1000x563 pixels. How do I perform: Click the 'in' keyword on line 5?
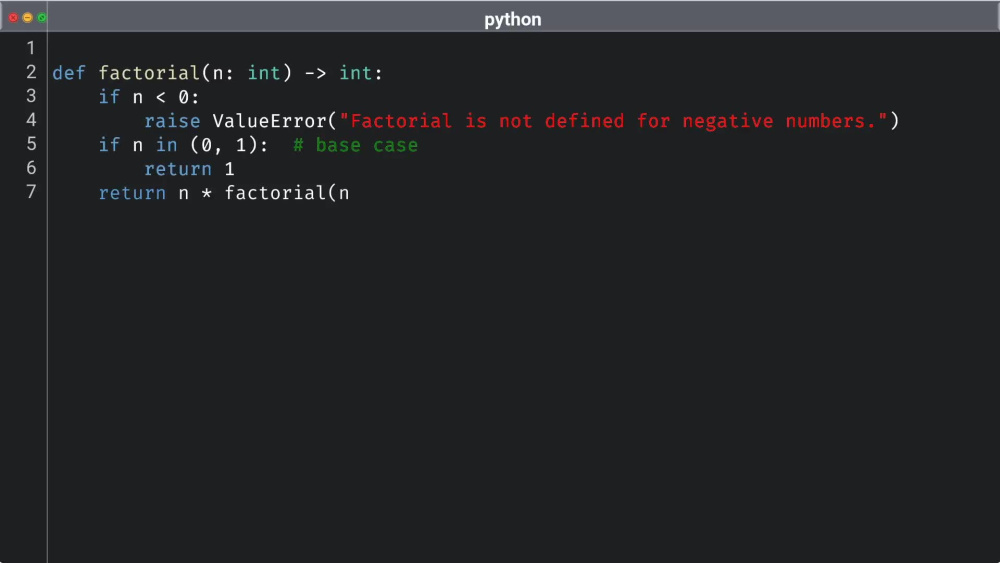coord(166,145)
